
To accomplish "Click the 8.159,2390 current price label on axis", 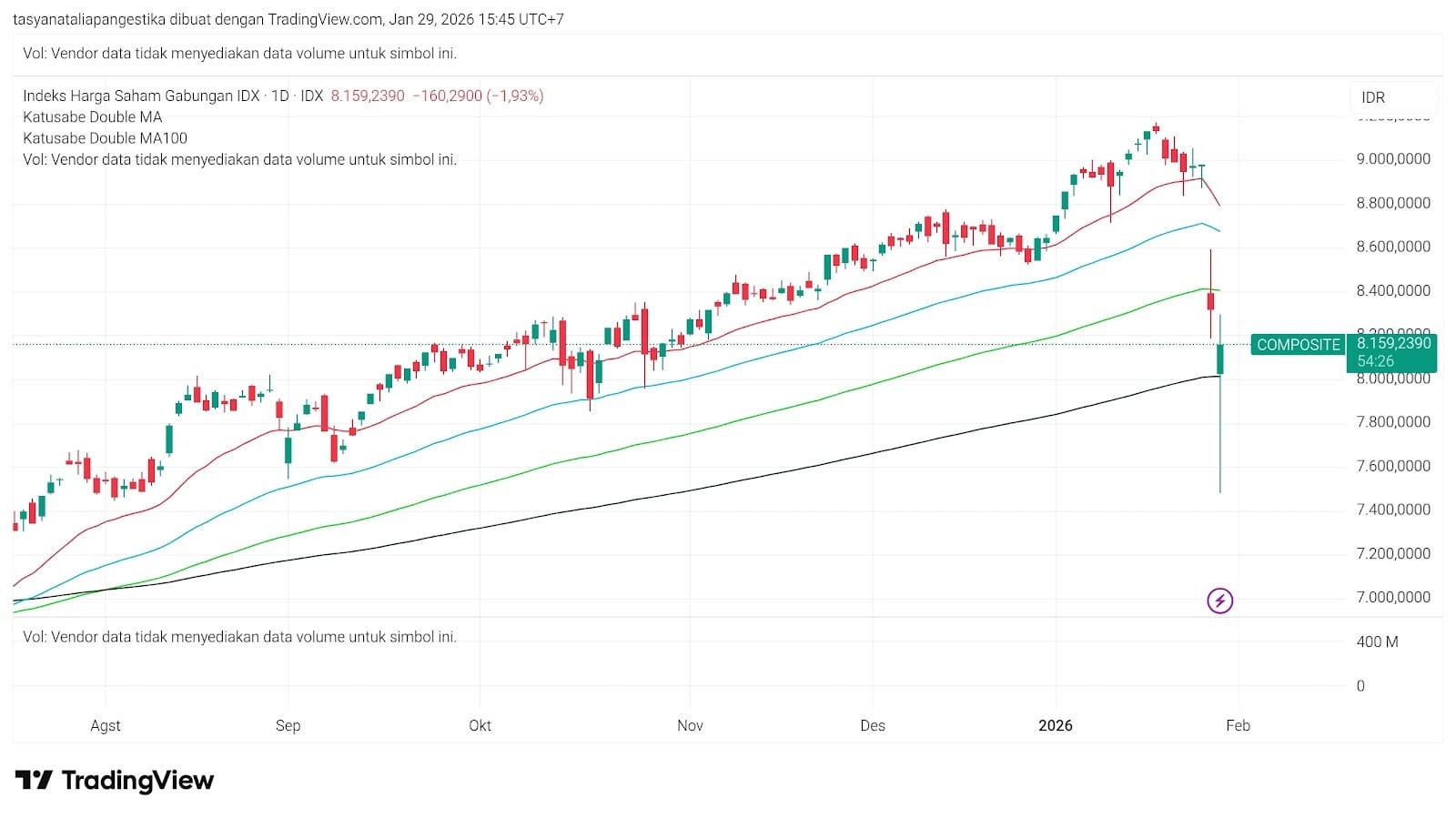I will tap(1393, 343).
